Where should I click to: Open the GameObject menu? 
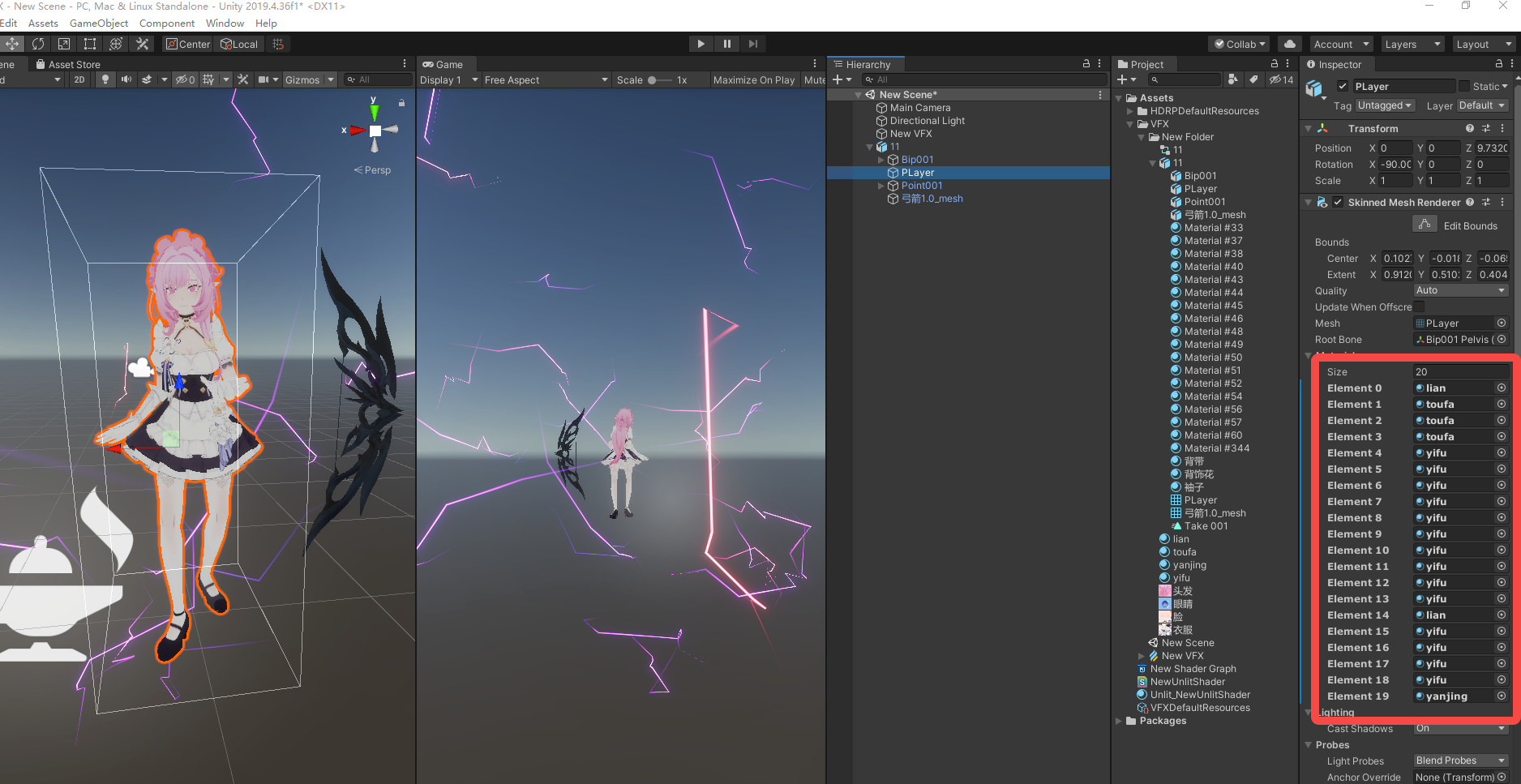click(98, 24)
